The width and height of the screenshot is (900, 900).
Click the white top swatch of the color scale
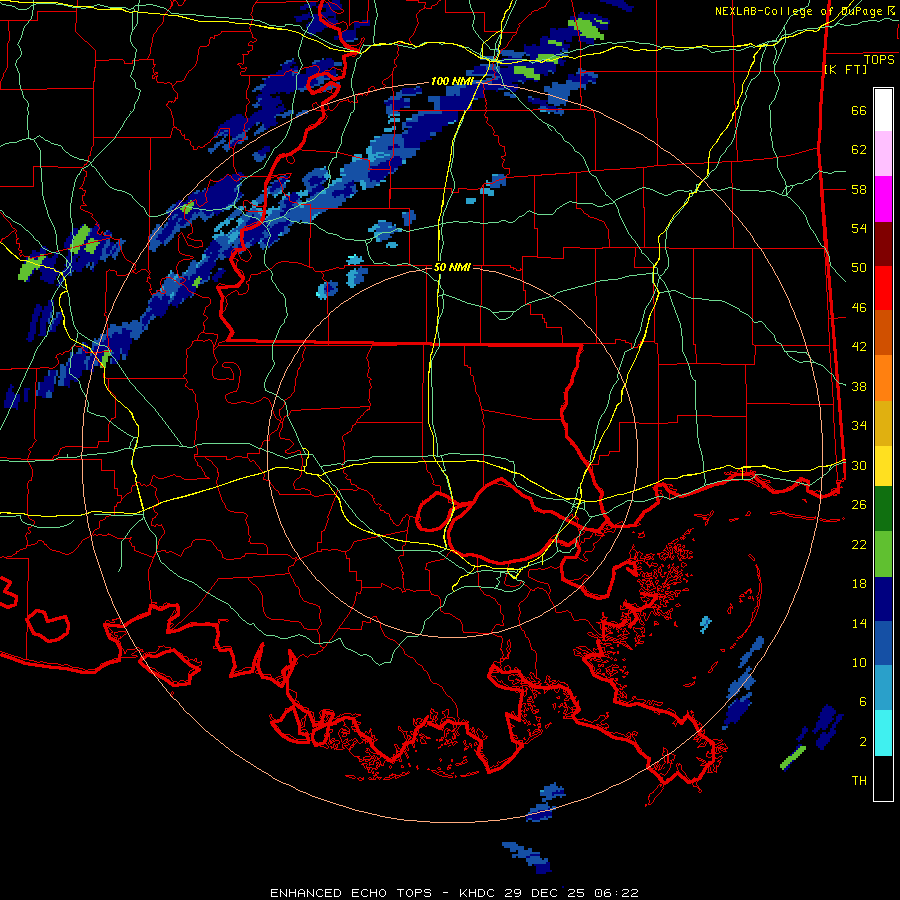tap(883, 110)
